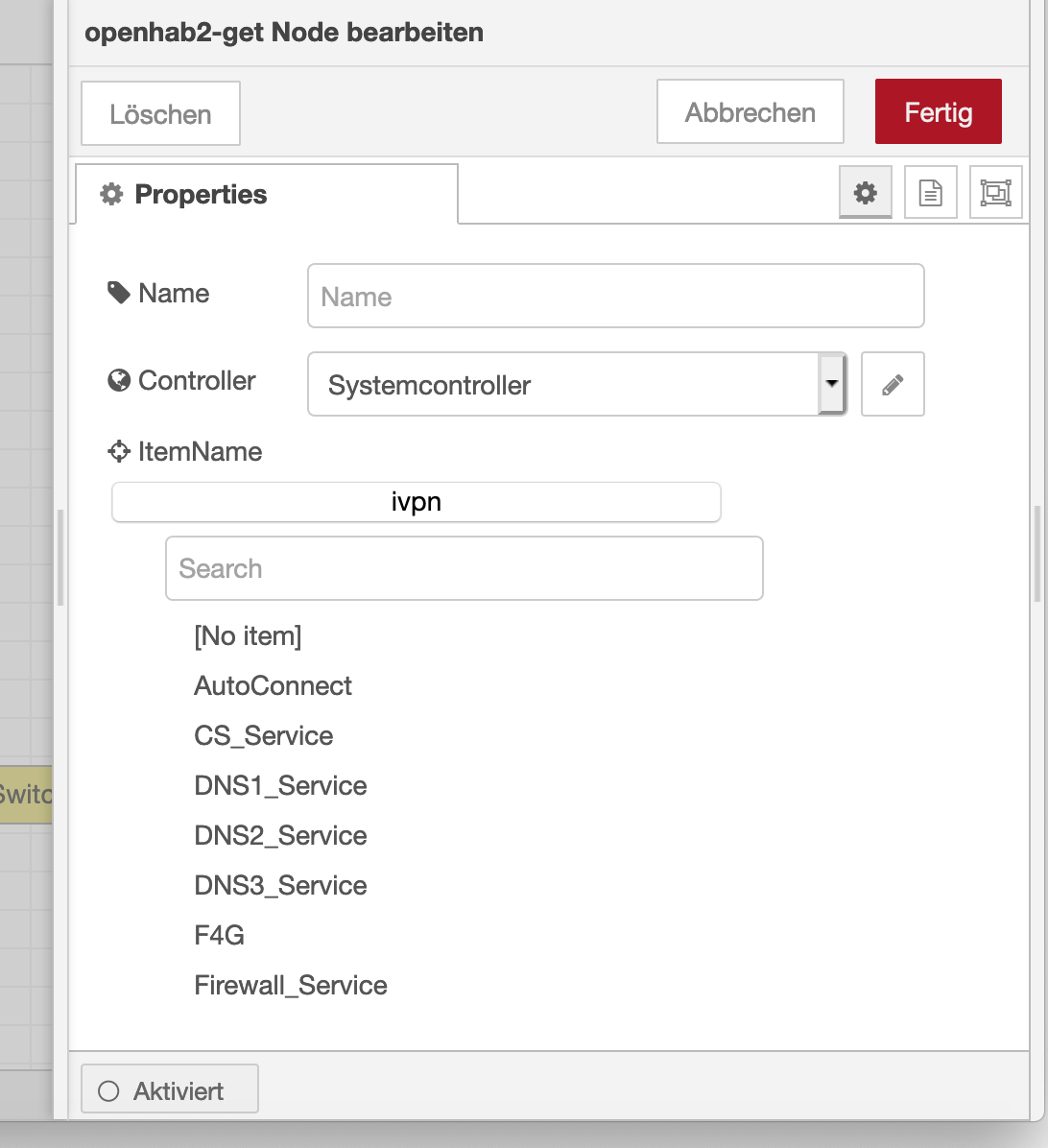Viewport: 1048px width, 1148px height.
Task: Select Firewall_Service from list
Action: point(291,985)
